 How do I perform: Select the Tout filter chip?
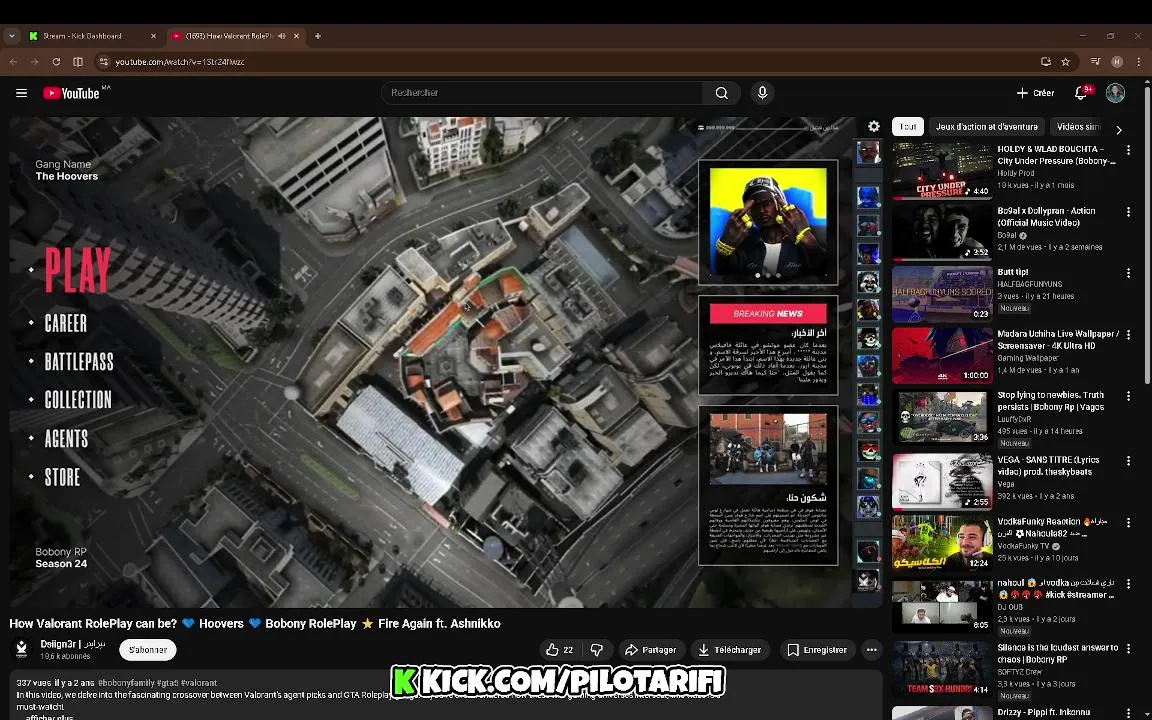click(x=907, y=126)
